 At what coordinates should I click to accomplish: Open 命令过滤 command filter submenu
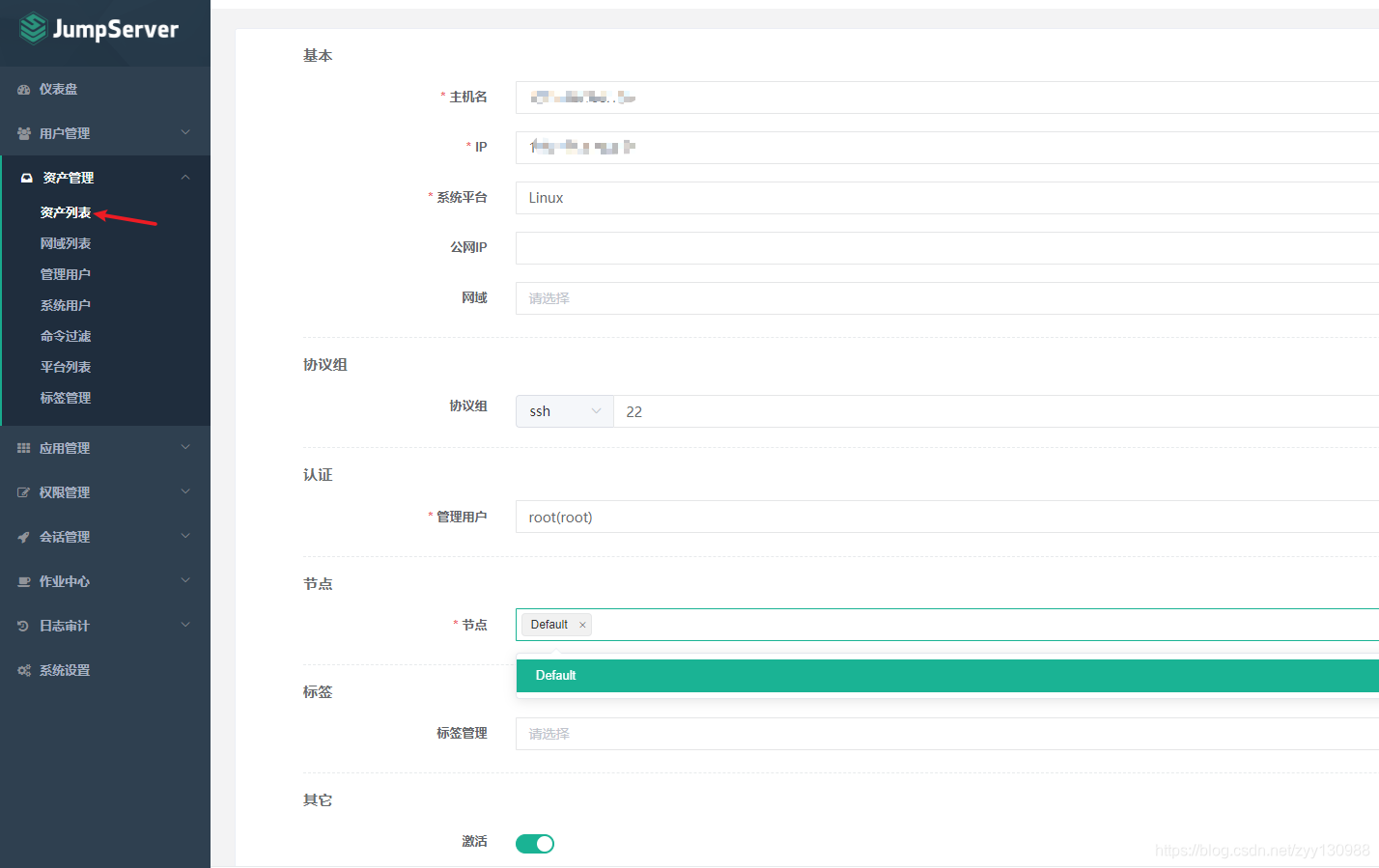(66, 336)
